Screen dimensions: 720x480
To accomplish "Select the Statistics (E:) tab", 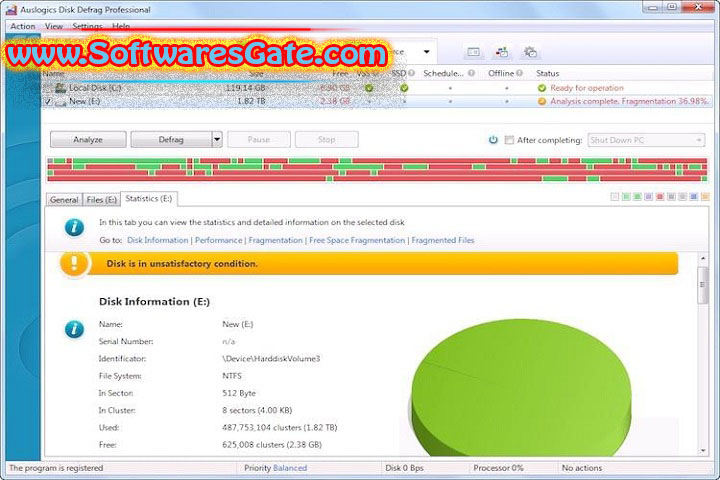I will 149,198.
